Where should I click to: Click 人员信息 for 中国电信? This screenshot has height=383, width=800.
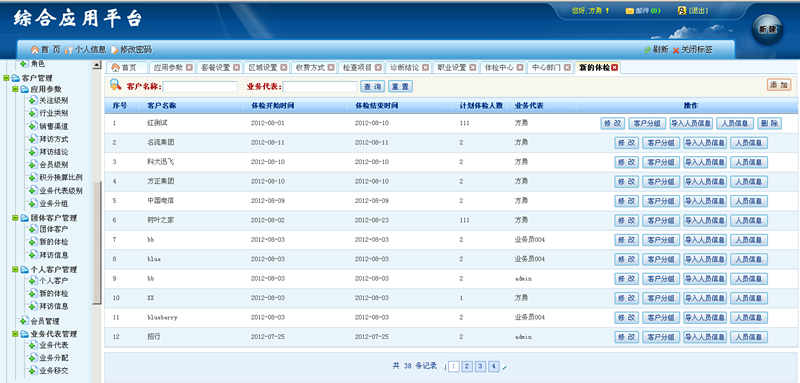tap(749, 201)
